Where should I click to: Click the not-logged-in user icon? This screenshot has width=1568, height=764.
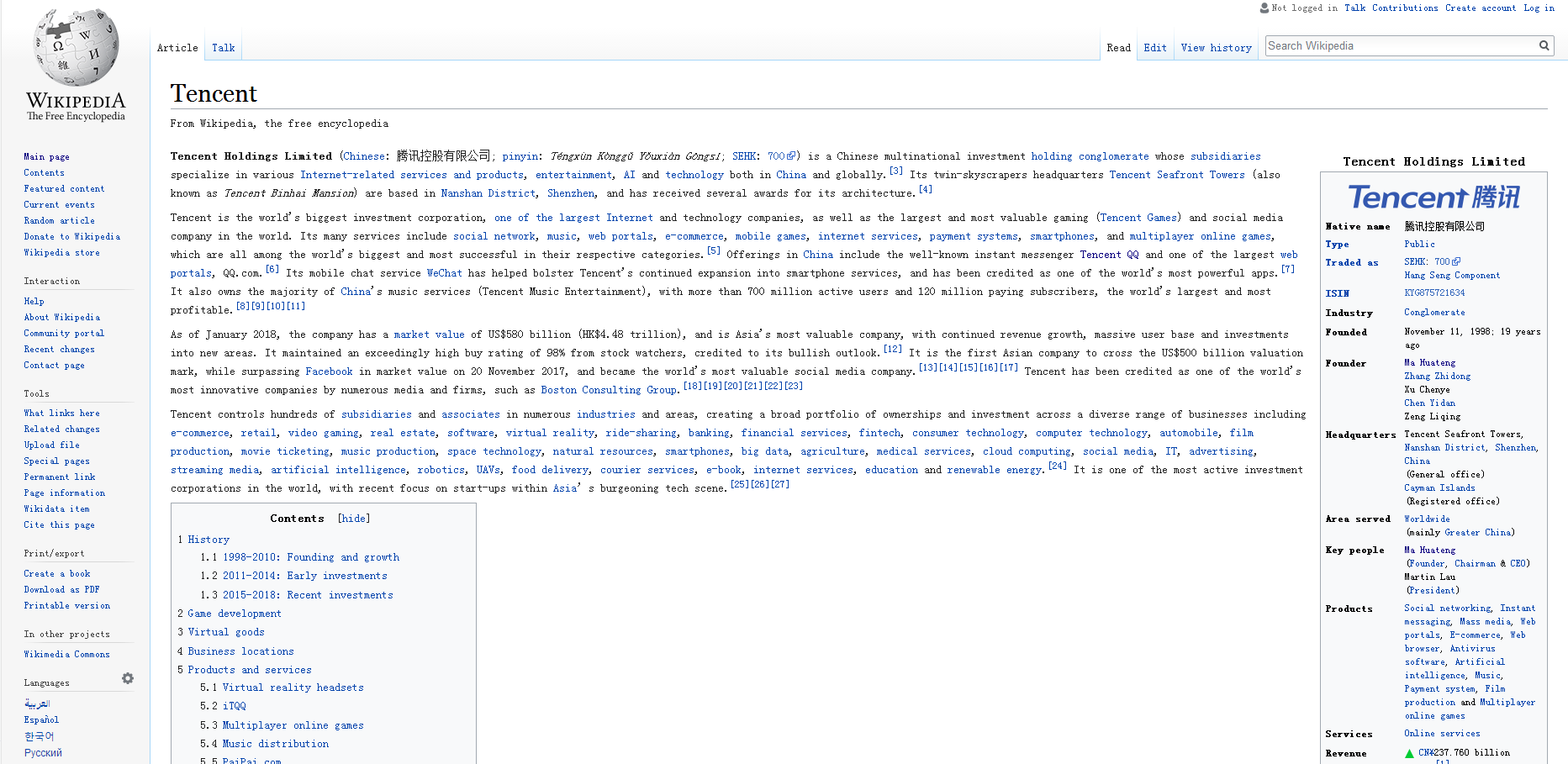(1264, 8)
